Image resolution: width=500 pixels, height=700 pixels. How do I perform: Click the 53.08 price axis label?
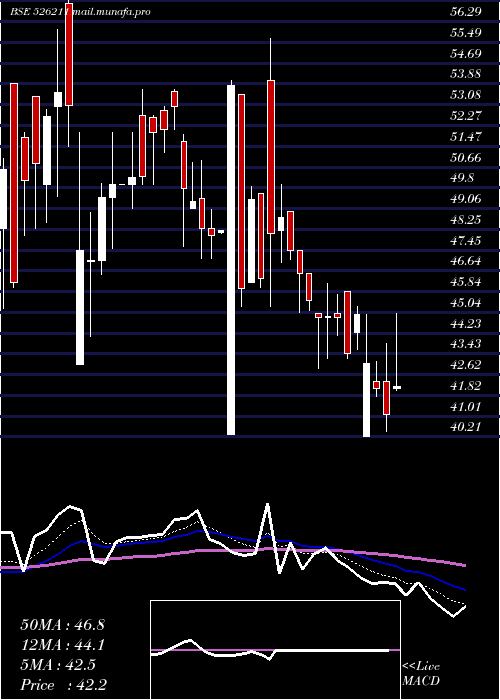(466, 95)
